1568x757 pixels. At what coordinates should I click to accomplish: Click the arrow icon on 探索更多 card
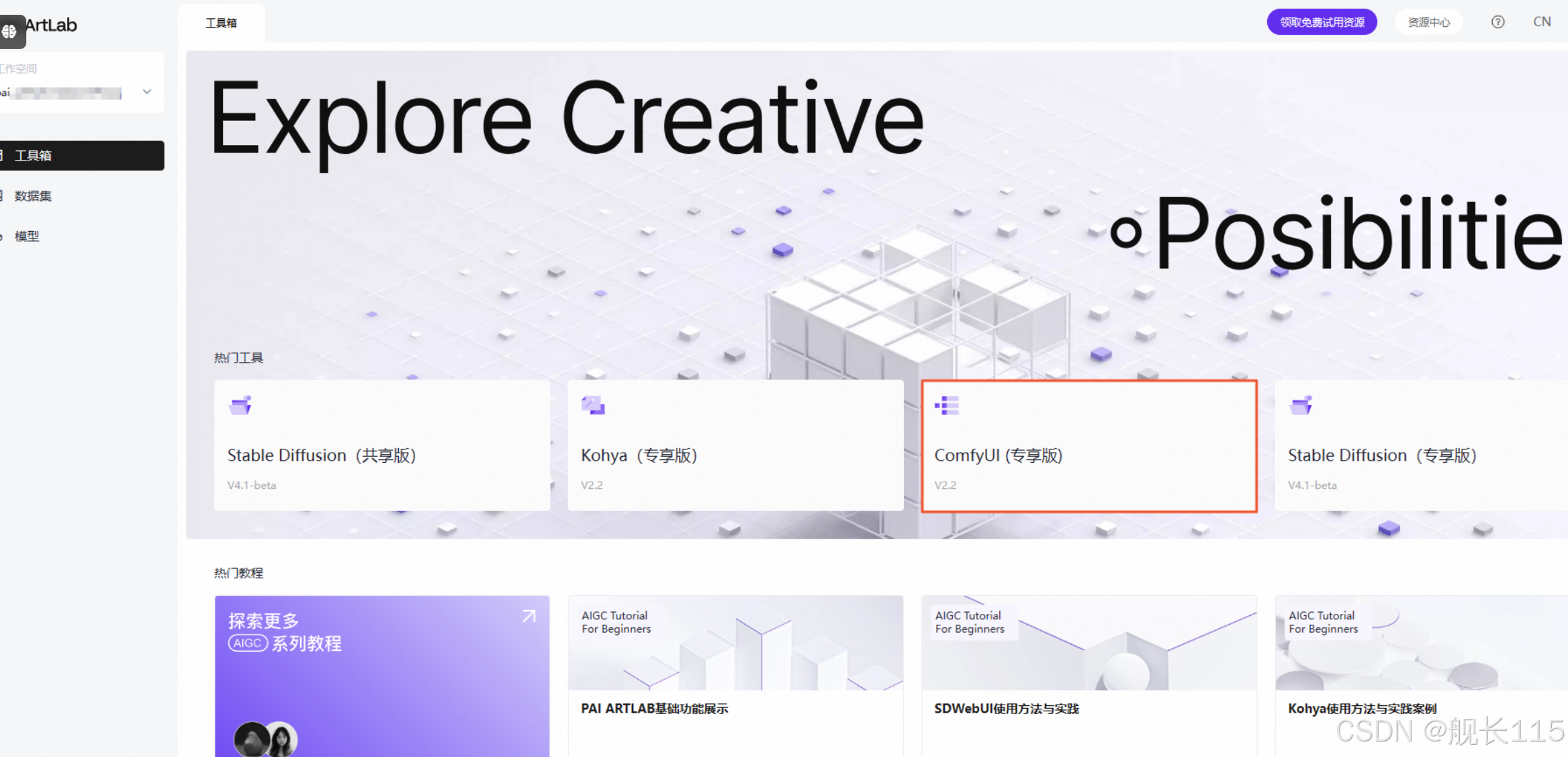pyautogui.click(x=528, y=615)
